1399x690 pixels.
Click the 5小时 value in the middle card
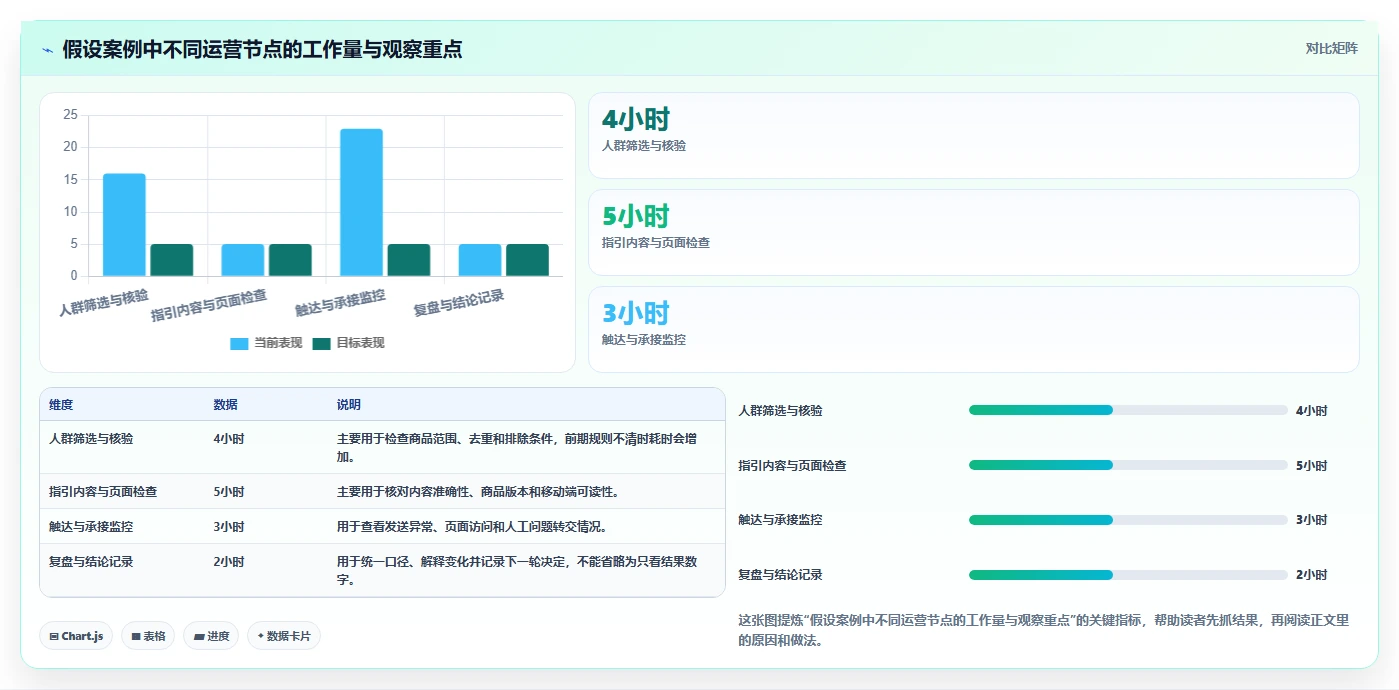(635, 216)
